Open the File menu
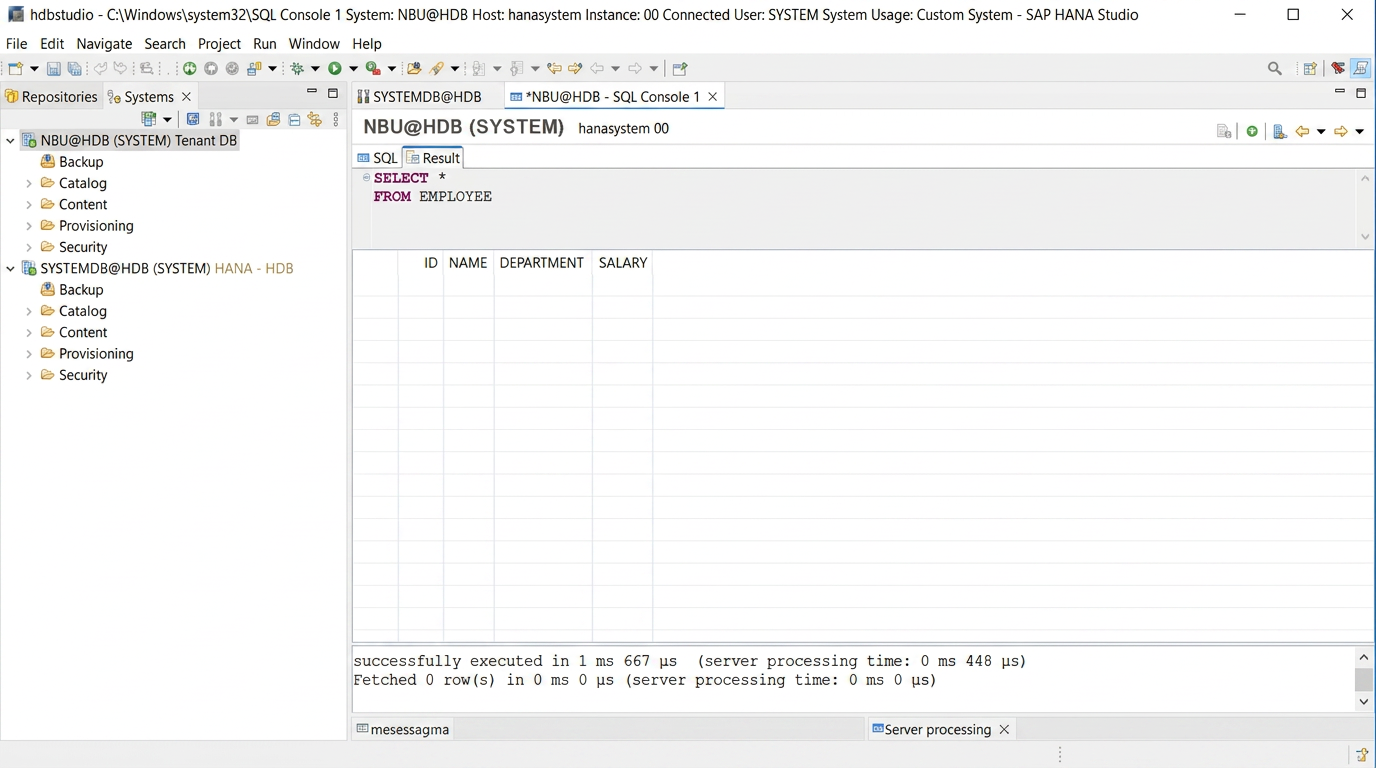 (17, 44)
